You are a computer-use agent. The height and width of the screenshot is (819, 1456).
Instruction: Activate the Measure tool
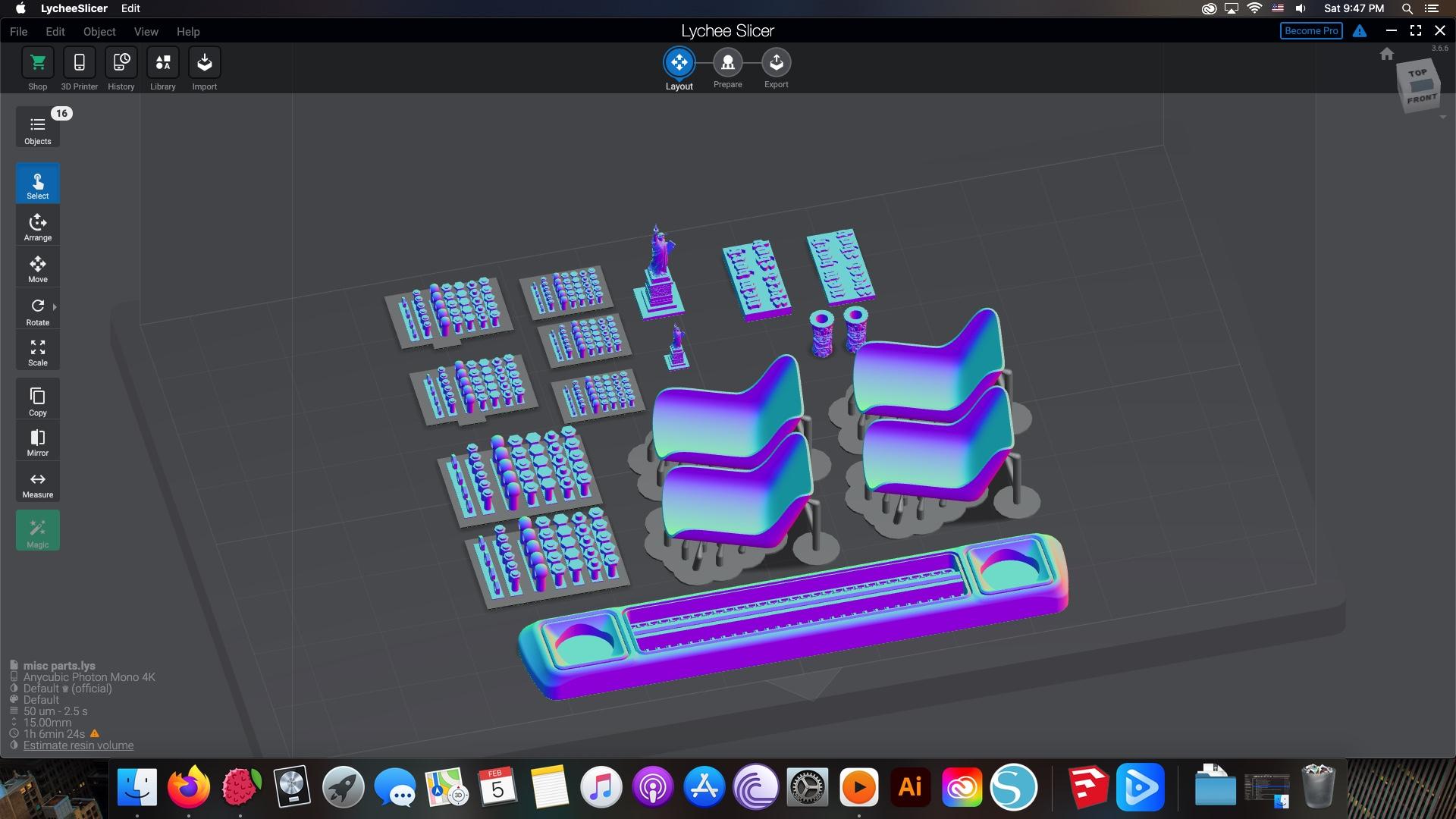click(37, 483)
